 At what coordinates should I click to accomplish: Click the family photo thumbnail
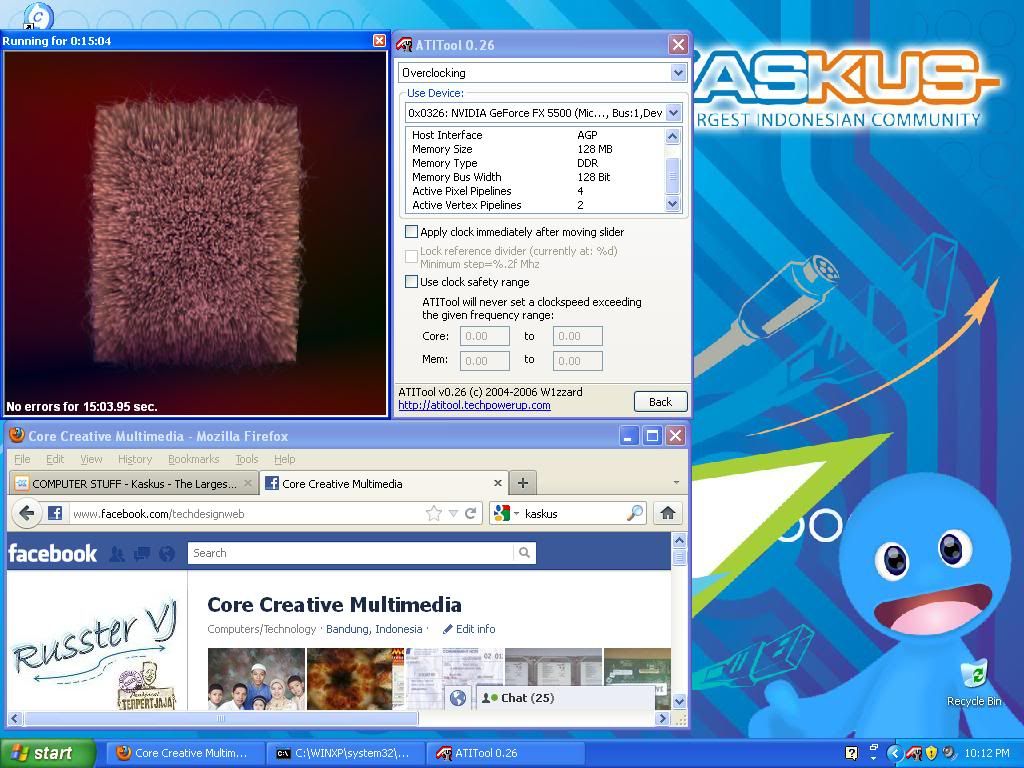click(x=256, y=679)
